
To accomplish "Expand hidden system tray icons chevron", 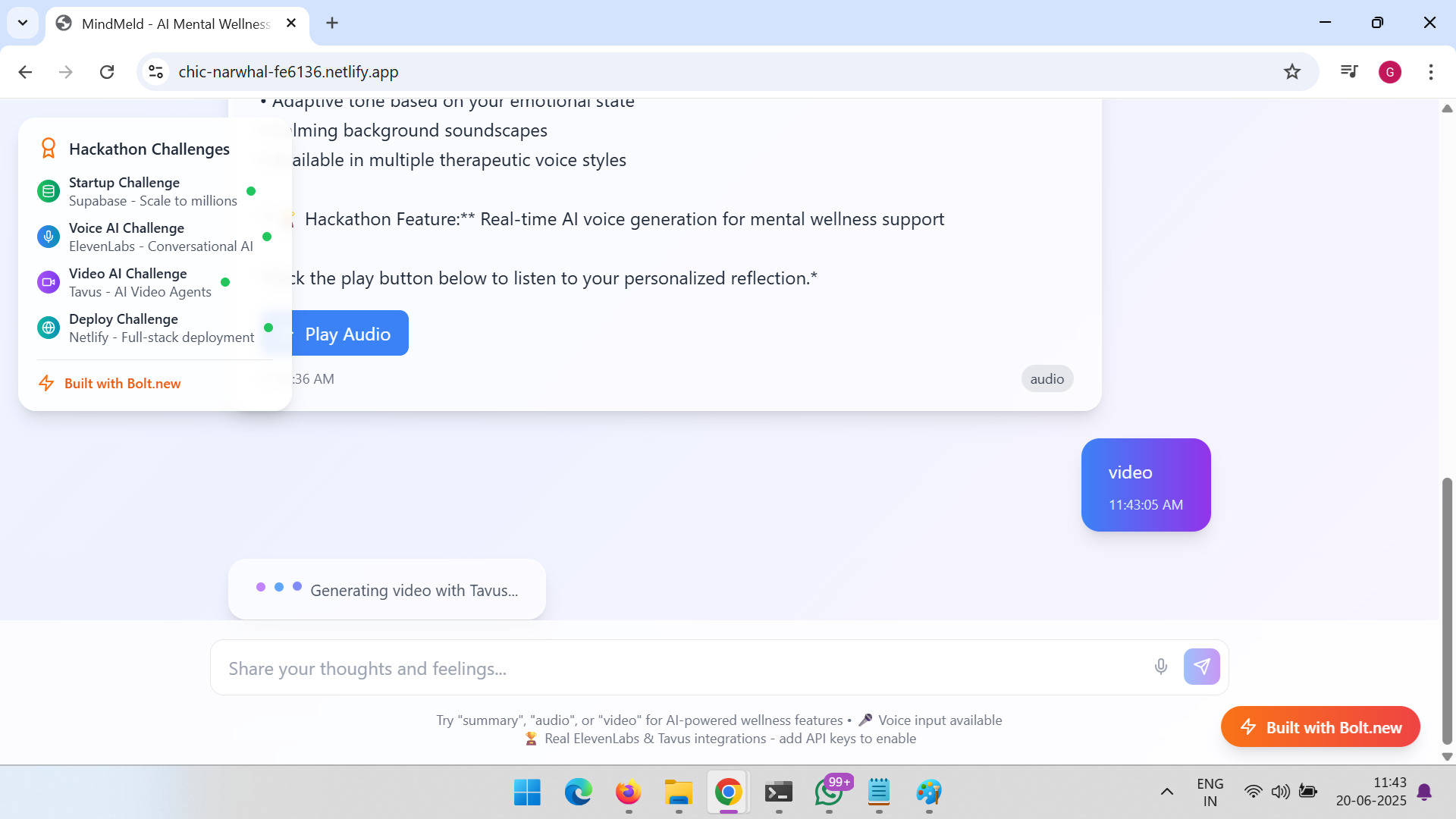I will point(1166,792).
